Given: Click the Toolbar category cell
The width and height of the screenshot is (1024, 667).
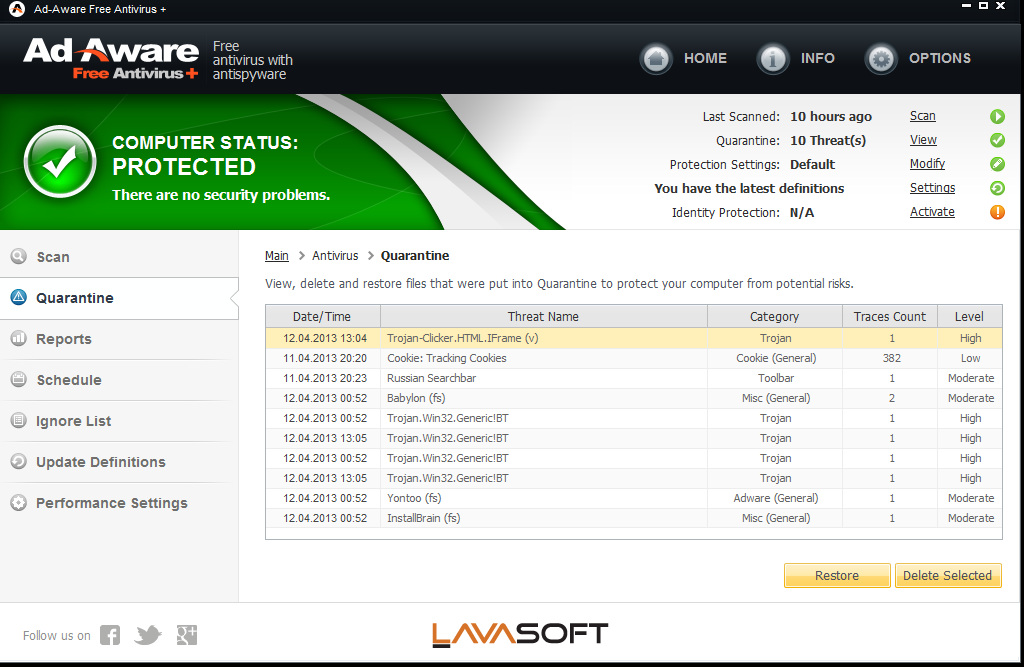Looking at the screenshot, I should pos(776,378).
